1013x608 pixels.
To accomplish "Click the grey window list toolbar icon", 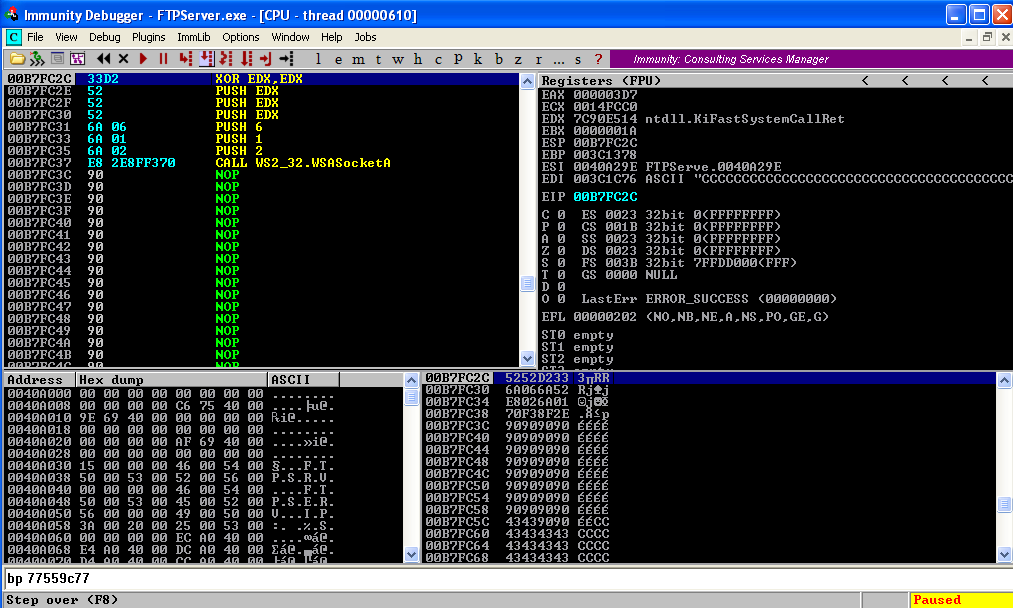I will (57, 59).
